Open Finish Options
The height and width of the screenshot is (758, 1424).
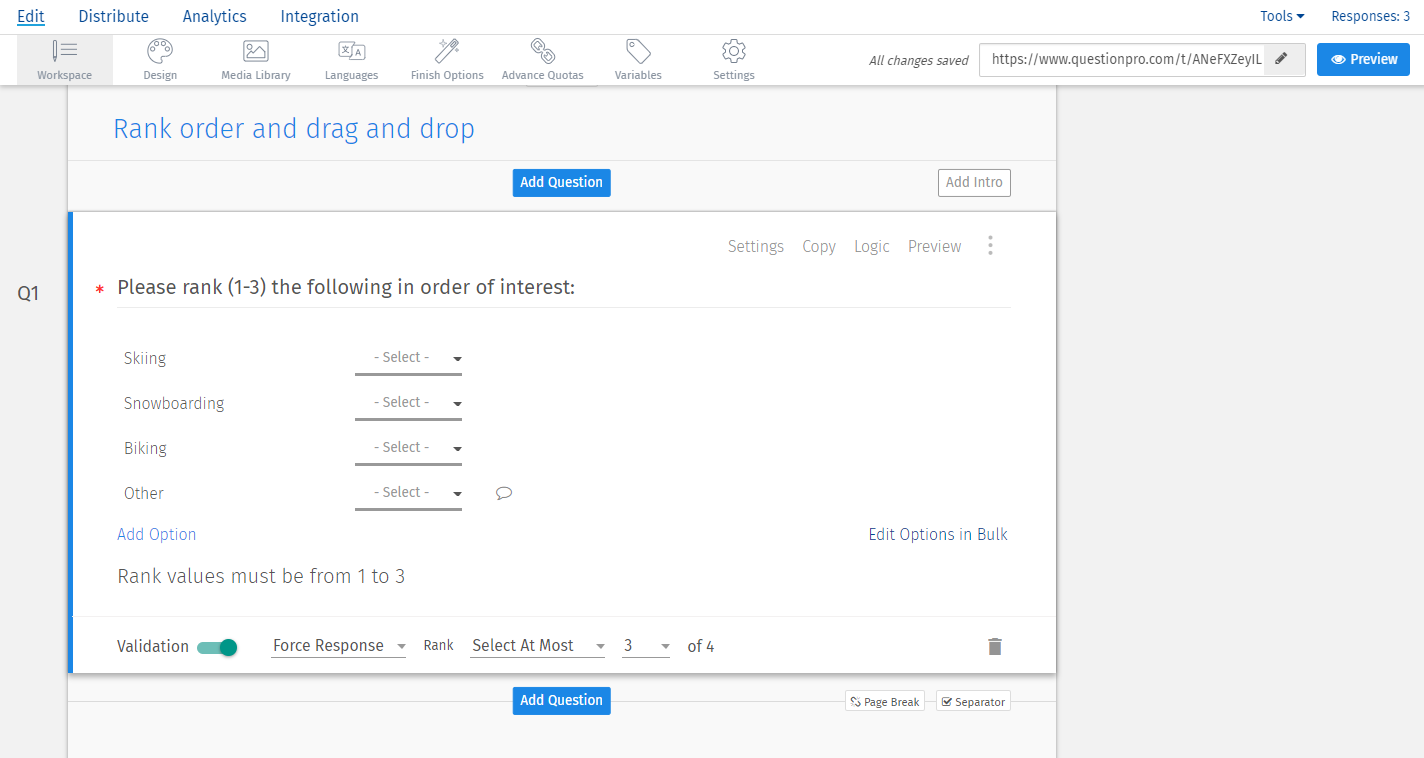(446, 59)
